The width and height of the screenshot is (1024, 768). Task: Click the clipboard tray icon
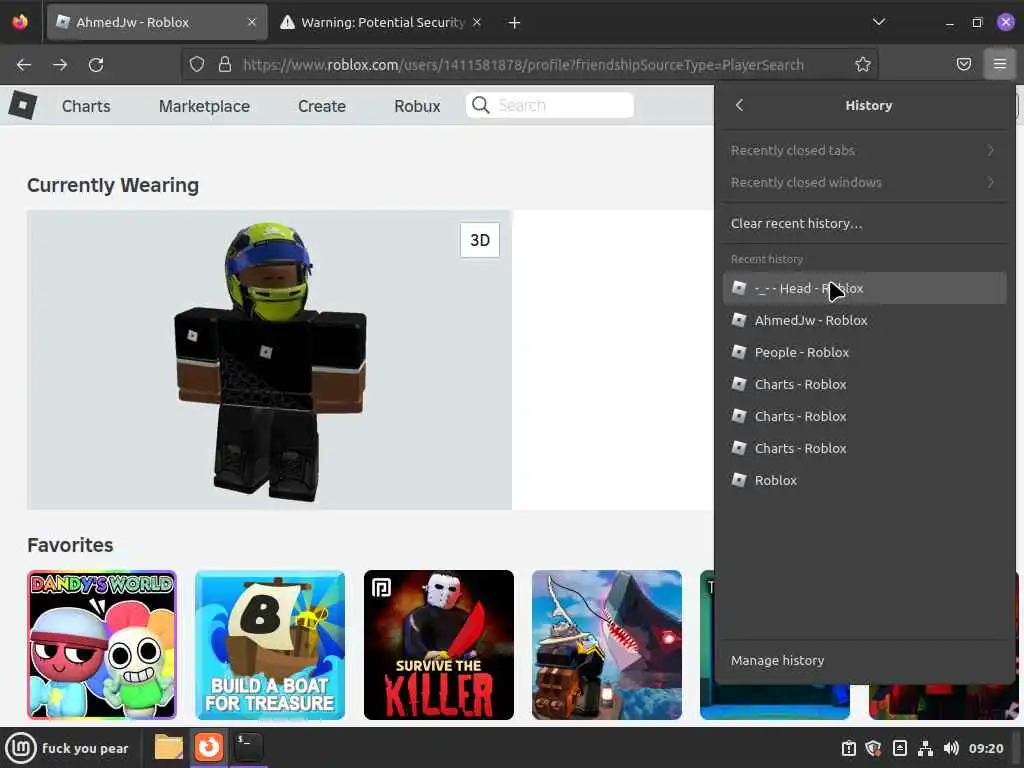tap(848, 748)
